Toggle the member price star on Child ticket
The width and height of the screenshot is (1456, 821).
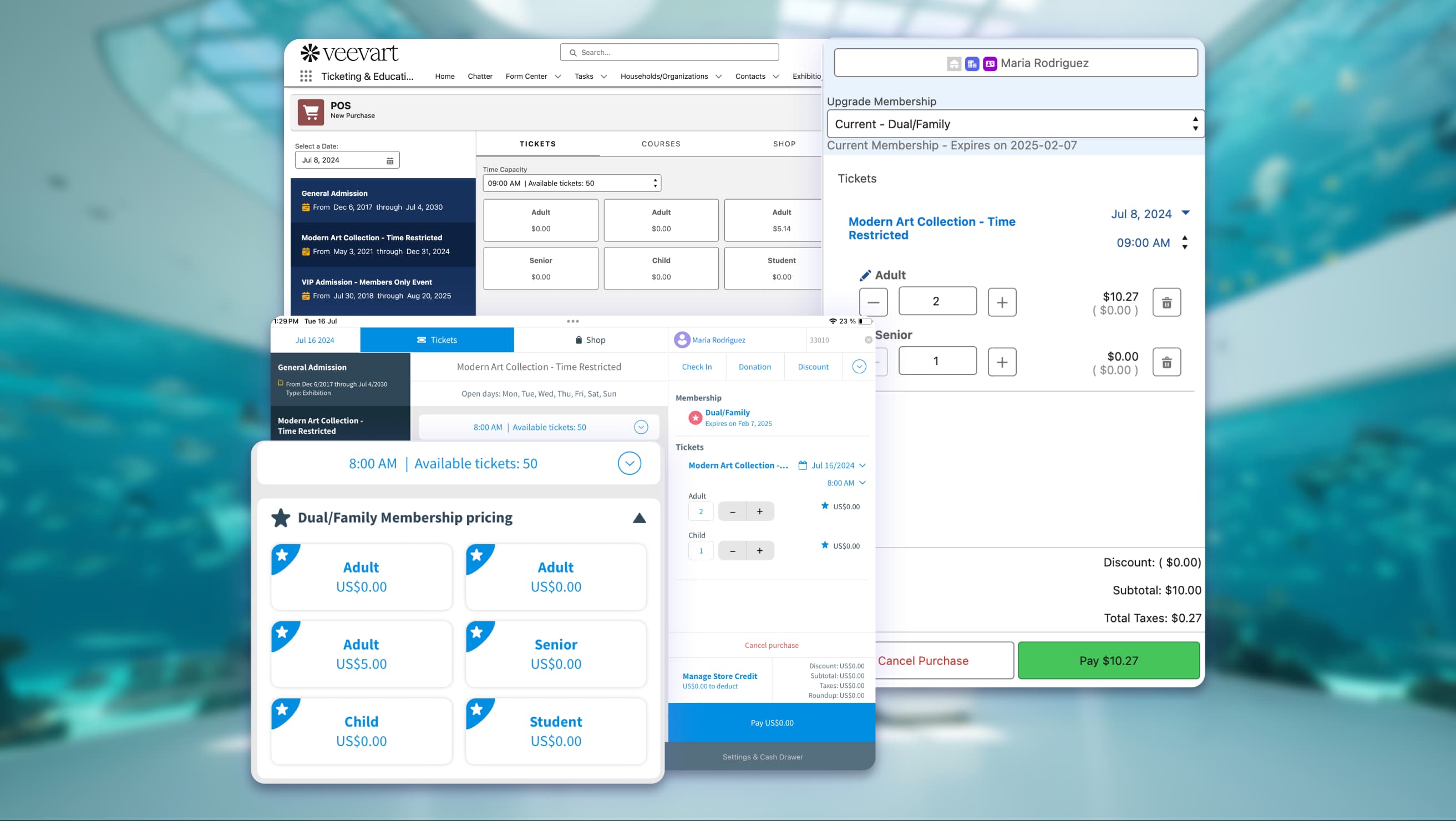tap(825, 546)
